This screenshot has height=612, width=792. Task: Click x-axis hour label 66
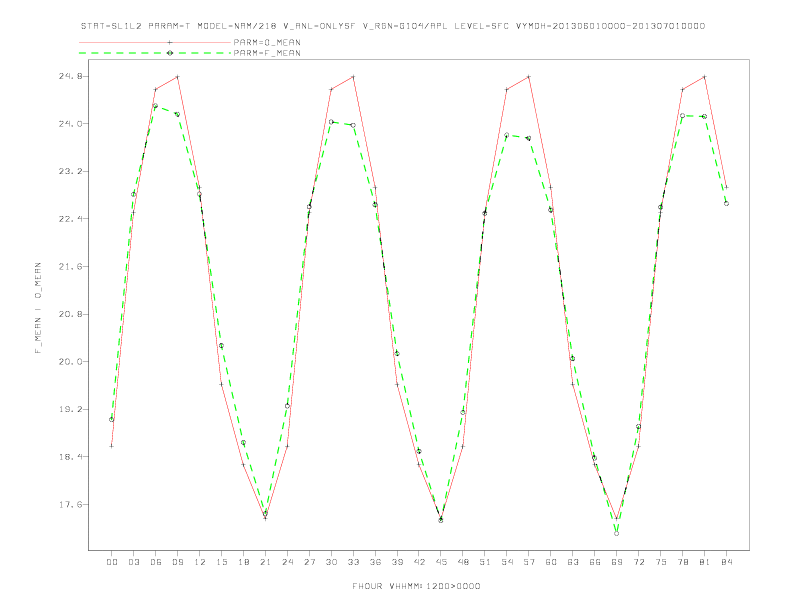pos(595,562)
